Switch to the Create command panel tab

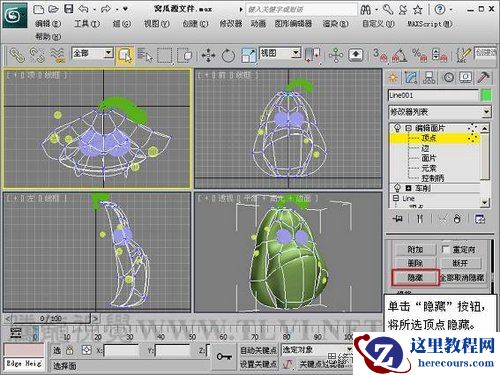pyautogui.click(x=393, y=78)
